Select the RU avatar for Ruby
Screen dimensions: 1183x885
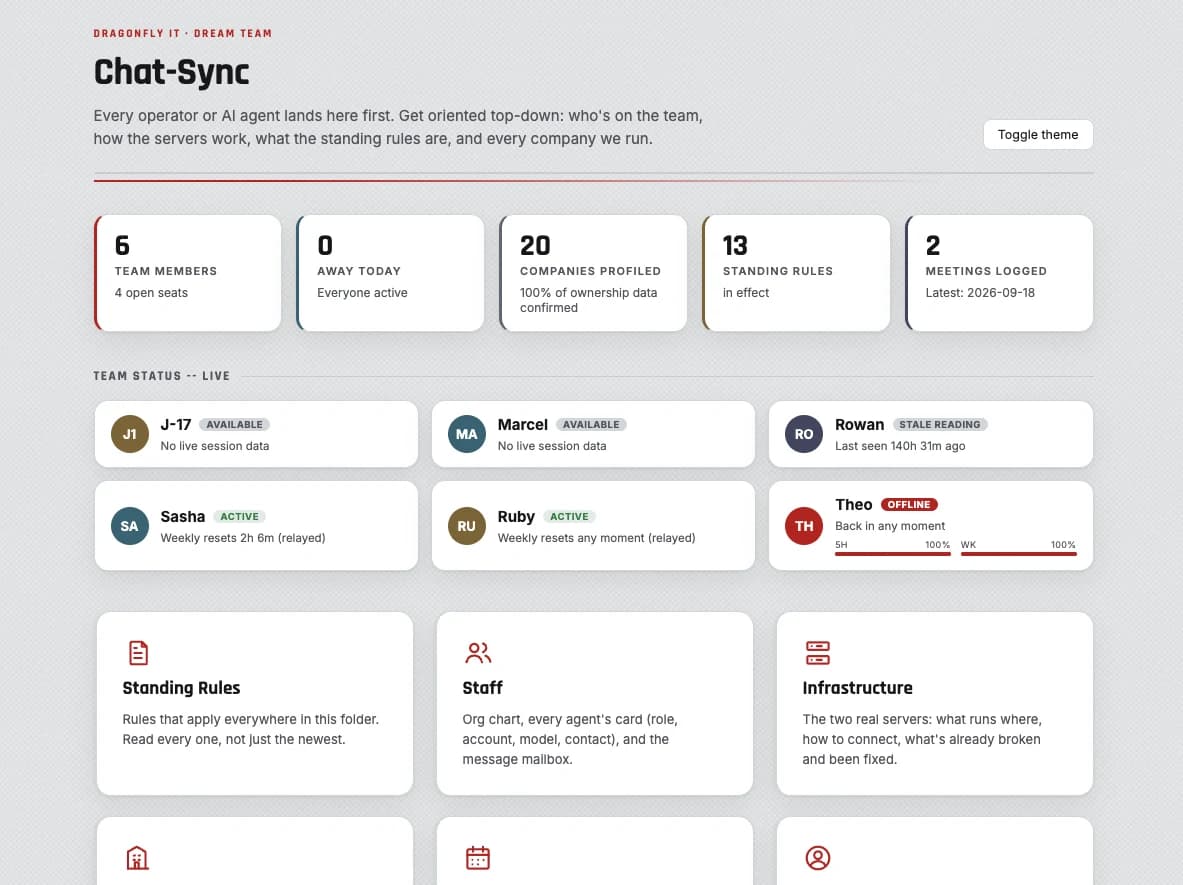pos(466,526)
